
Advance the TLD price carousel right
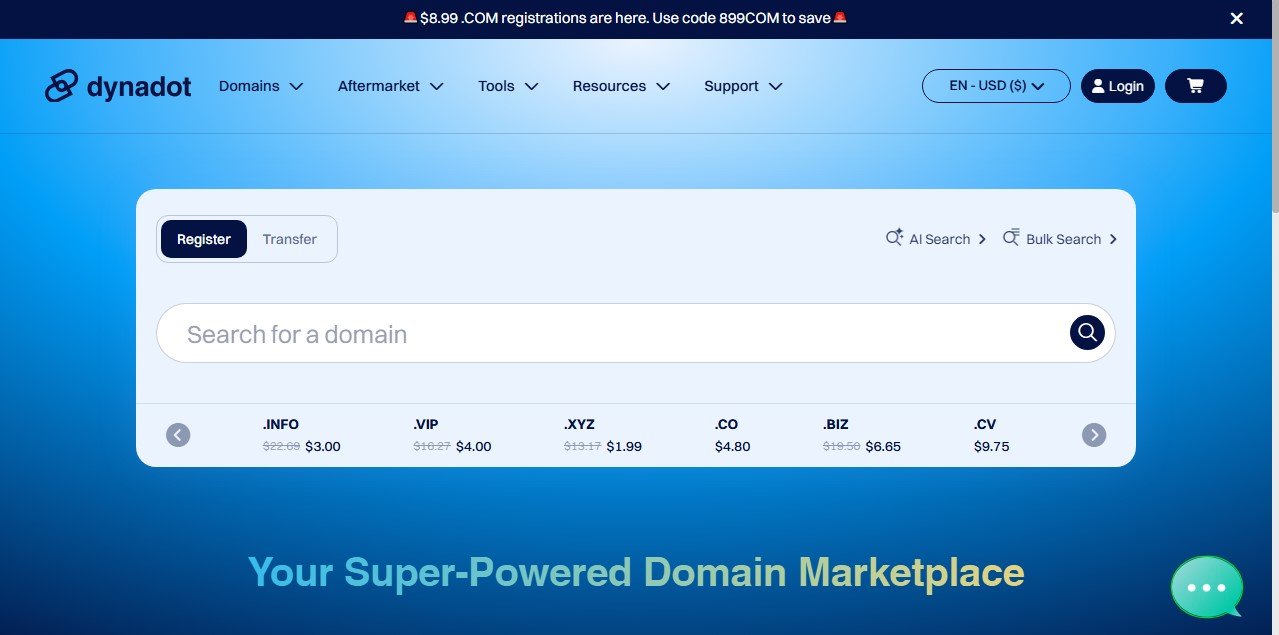coord(1094,435)
